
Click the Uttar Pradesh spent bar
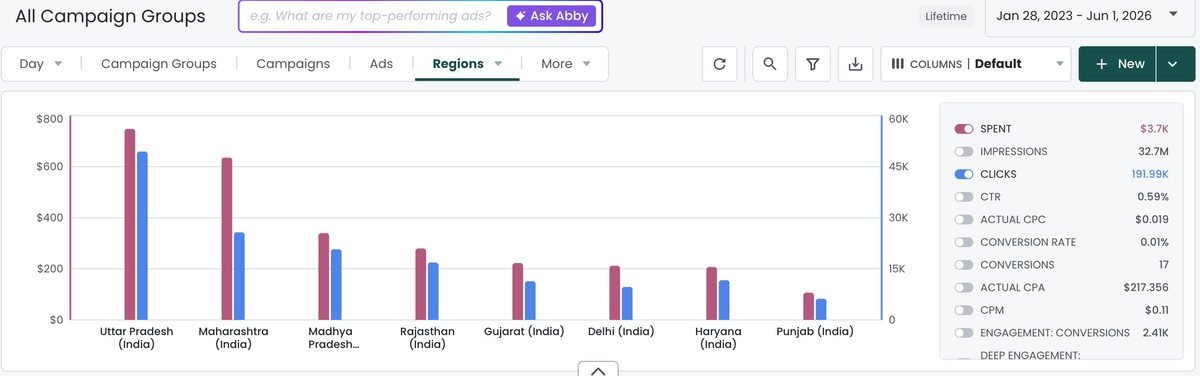click(x=130, y=224)
